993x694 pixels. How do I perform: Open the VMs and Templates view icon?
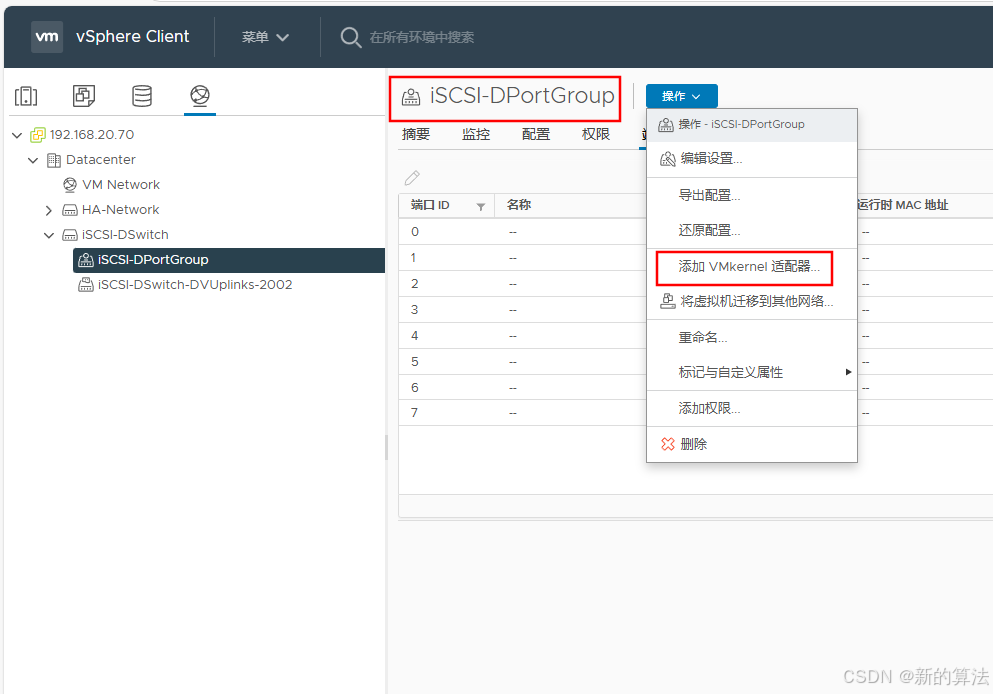coord(84,96)
